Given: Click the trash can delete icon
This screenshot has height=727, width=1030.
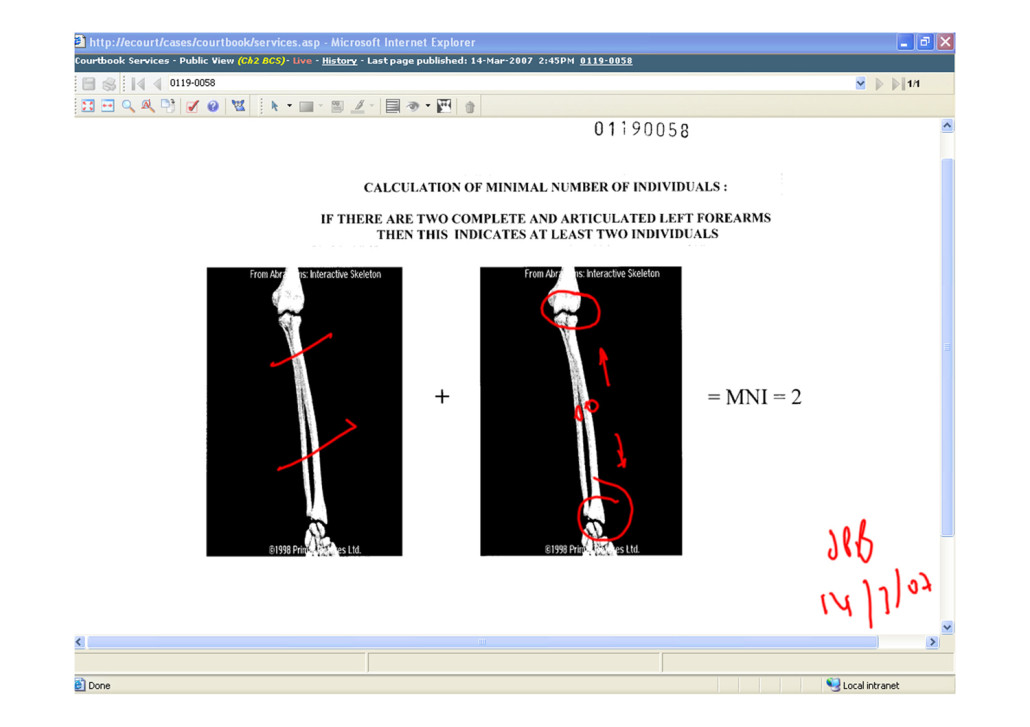Looking at the screenshot, I should [470, 106].
